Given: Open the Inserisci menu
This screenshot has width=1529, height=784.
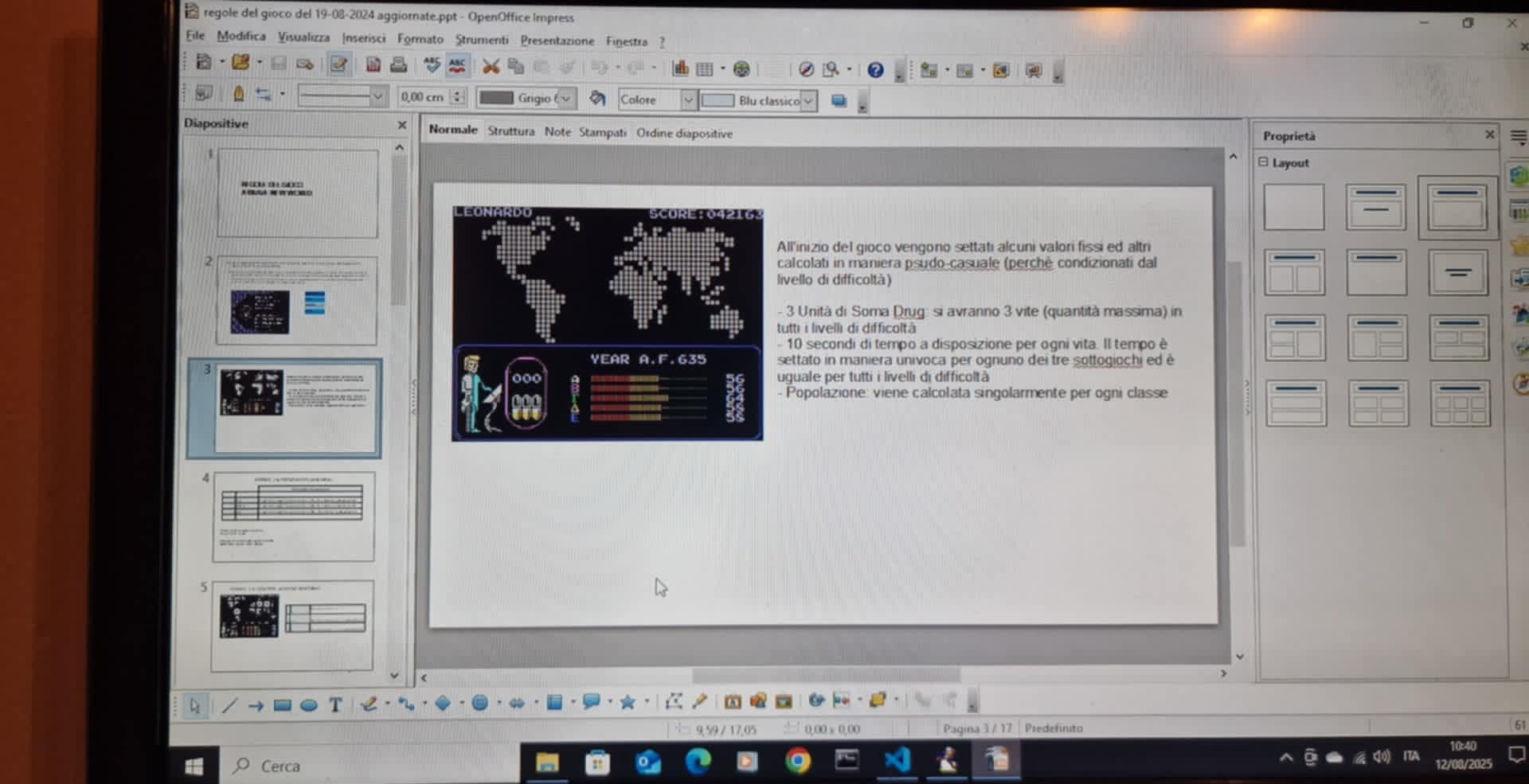Looking at the screenshot, I should pyautogui.click(x=363, y=37).
